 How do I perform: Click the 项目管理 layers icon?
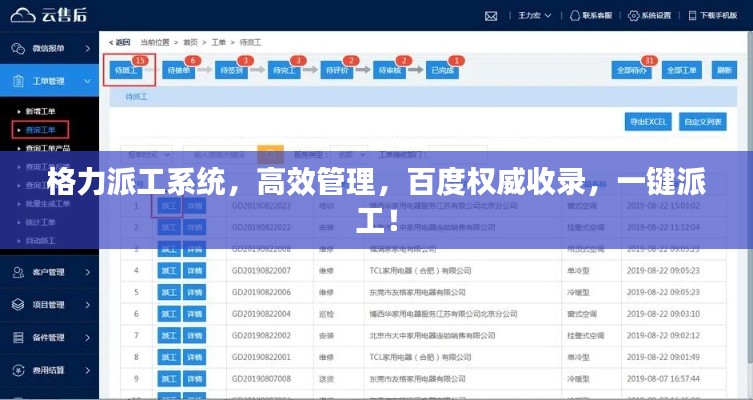(18, 304)
